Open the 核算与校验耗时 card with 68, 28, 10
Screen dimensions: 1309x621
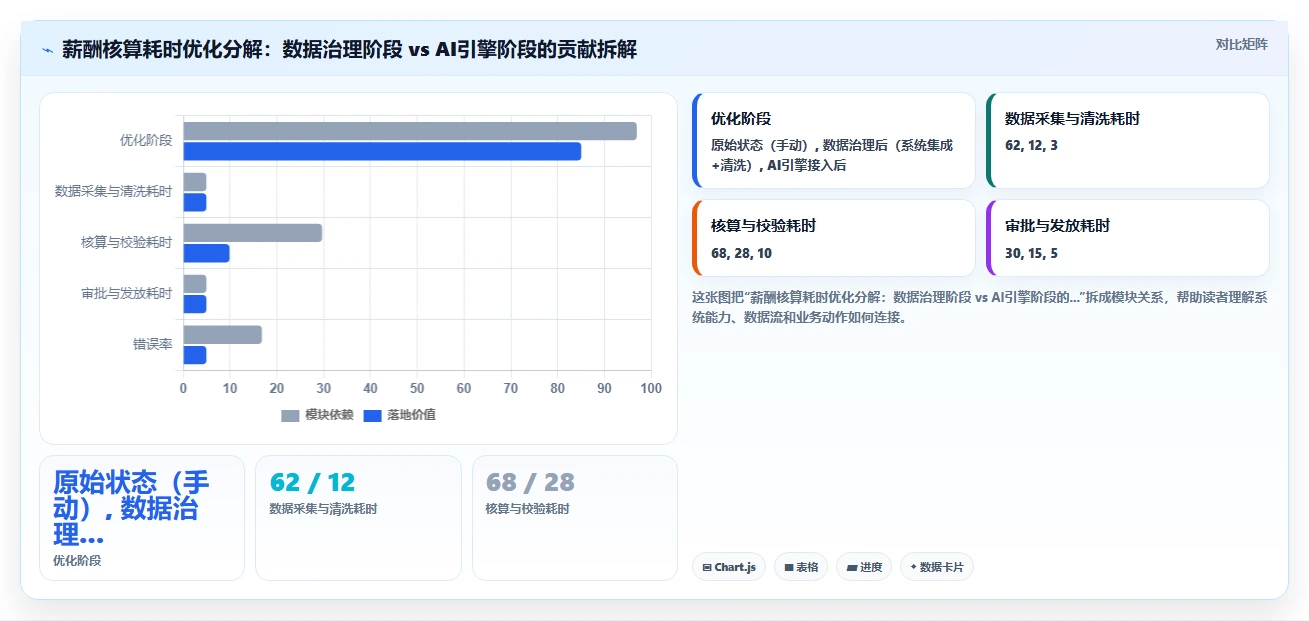tap(833, 238)
